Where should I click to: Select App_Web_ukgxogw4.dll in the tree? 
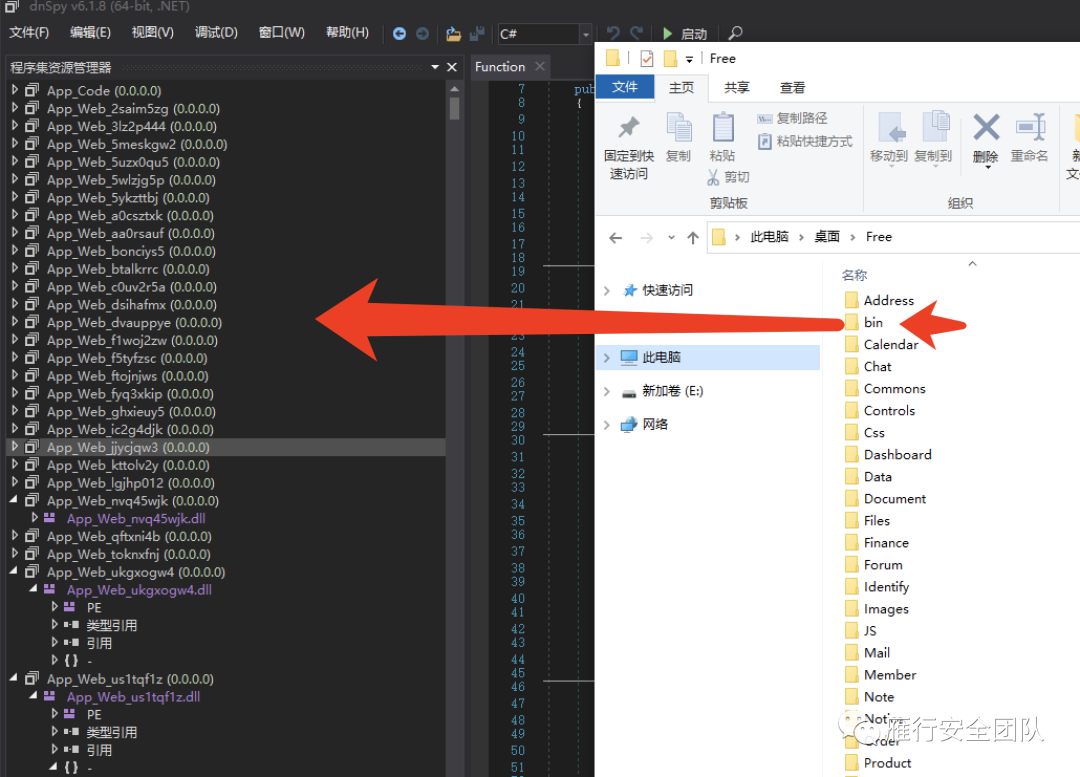(139, 590)
